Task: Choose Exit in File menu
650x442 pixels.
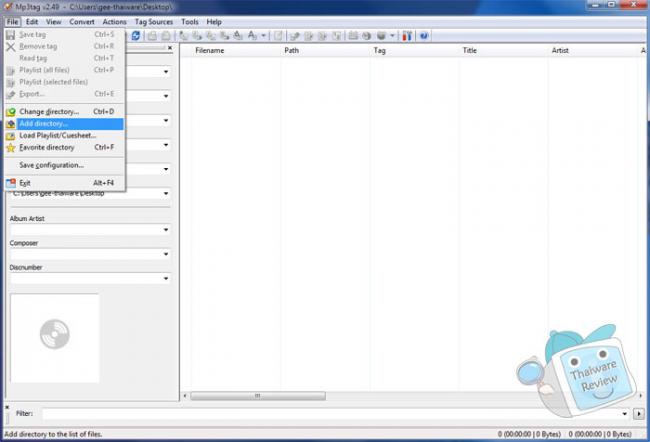Action: (65, 183)
